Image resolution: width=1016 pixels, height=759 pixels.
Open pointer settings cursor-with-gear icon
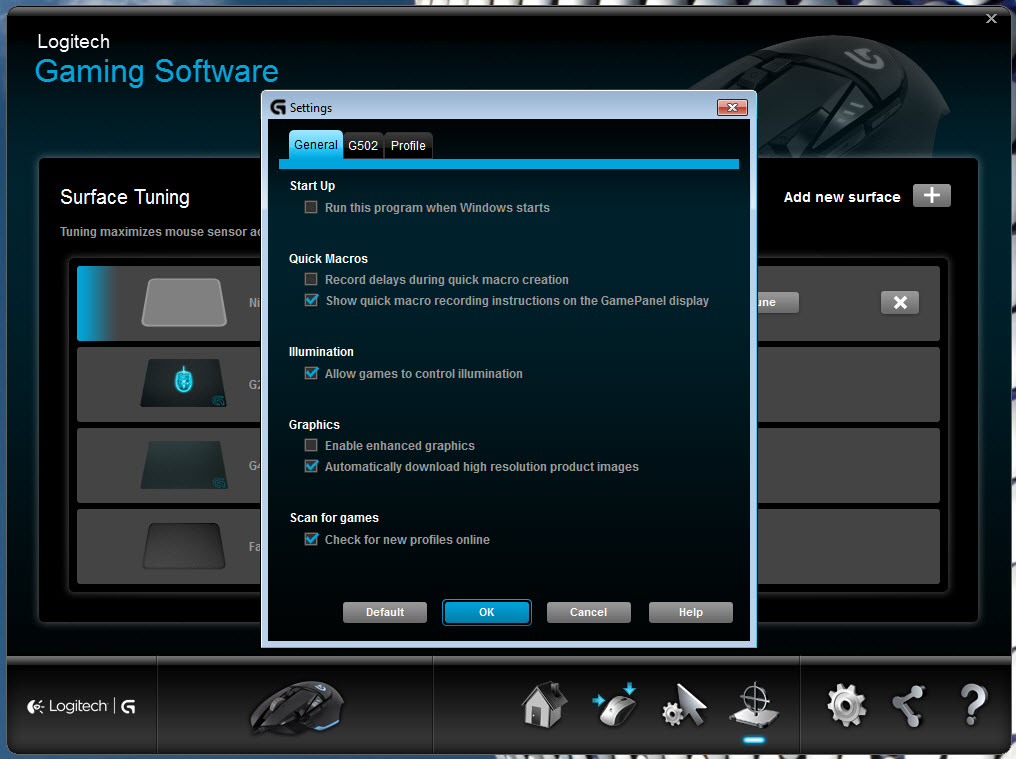pos(684,705)
